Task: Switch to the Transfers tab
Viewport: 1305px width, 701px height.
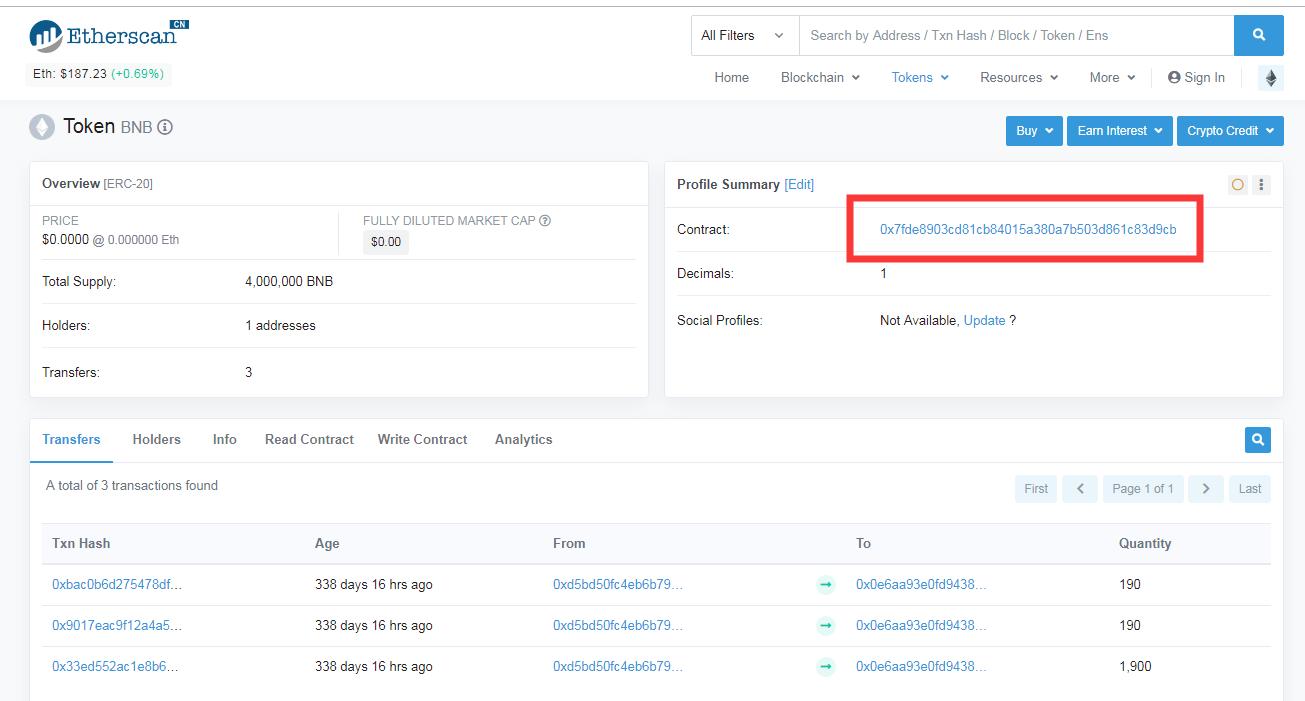Action: tap(71, 439)
